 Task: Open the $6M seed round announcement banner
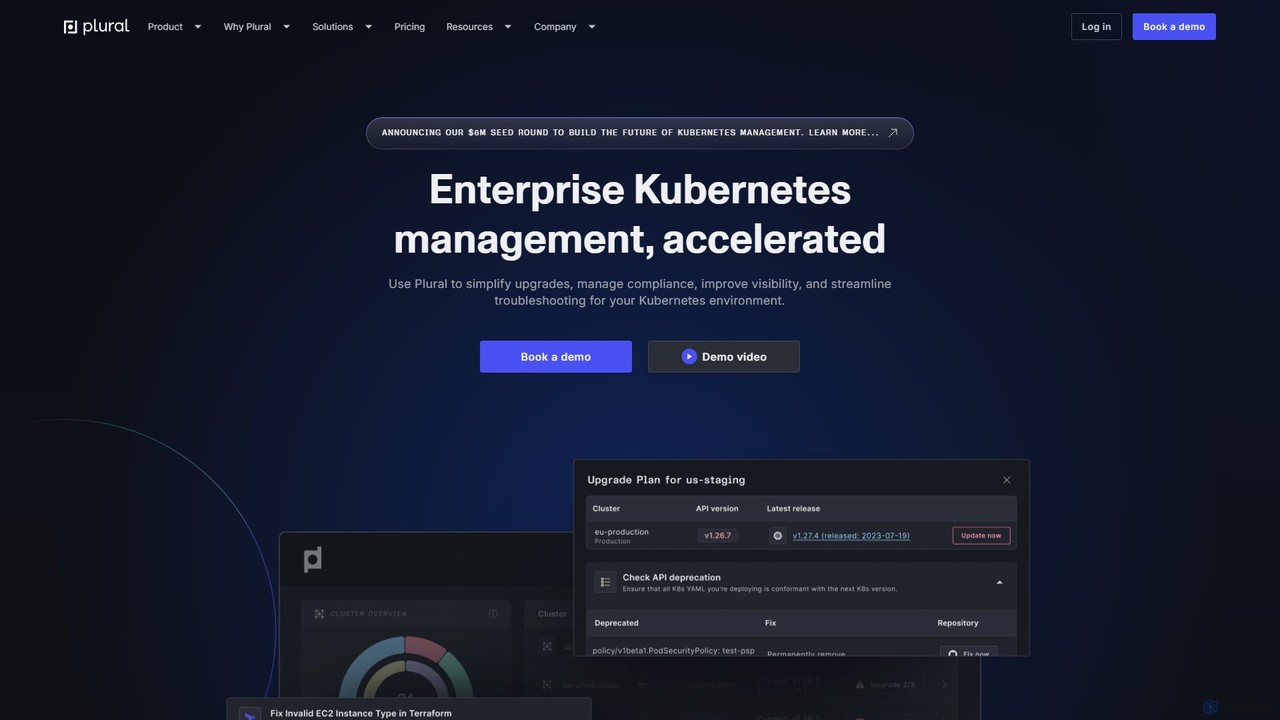point(640,133)
